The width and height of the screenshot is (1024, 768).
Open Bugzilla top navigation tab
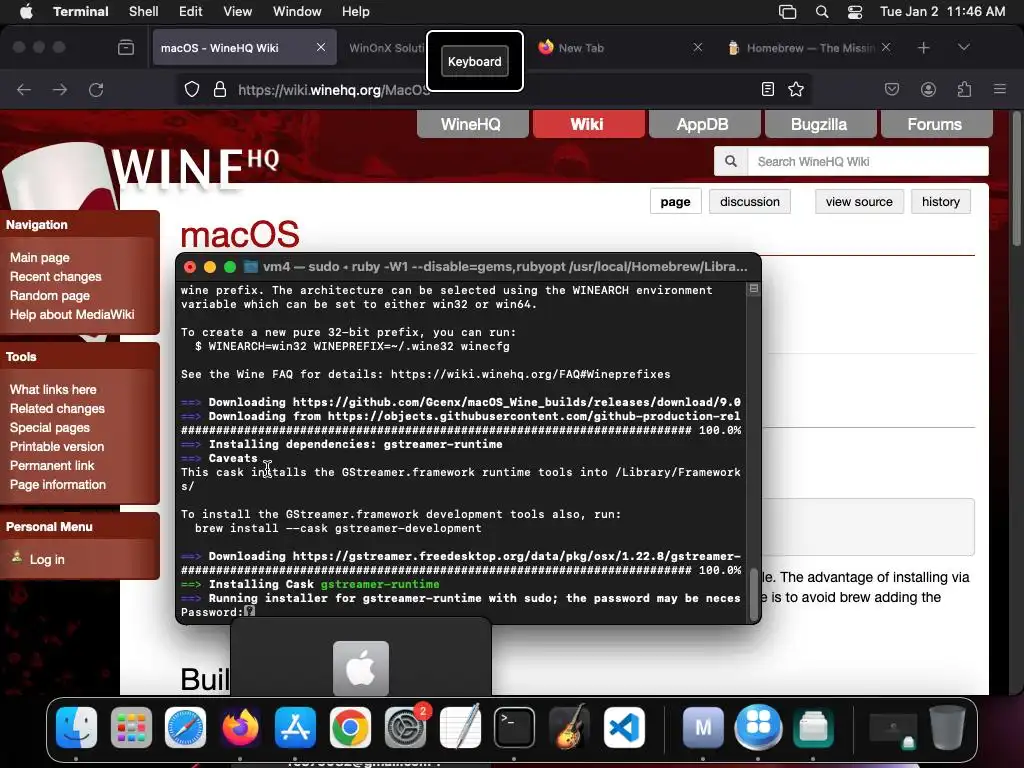click(819, 124)
